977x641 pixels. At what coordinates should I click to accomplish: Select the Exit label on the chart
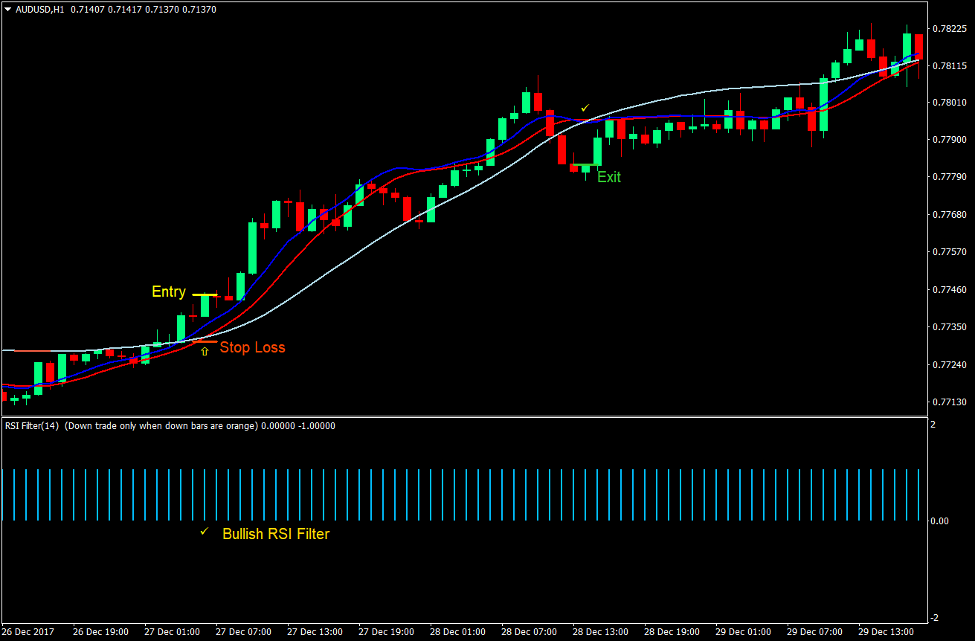(x=610, y=177)
